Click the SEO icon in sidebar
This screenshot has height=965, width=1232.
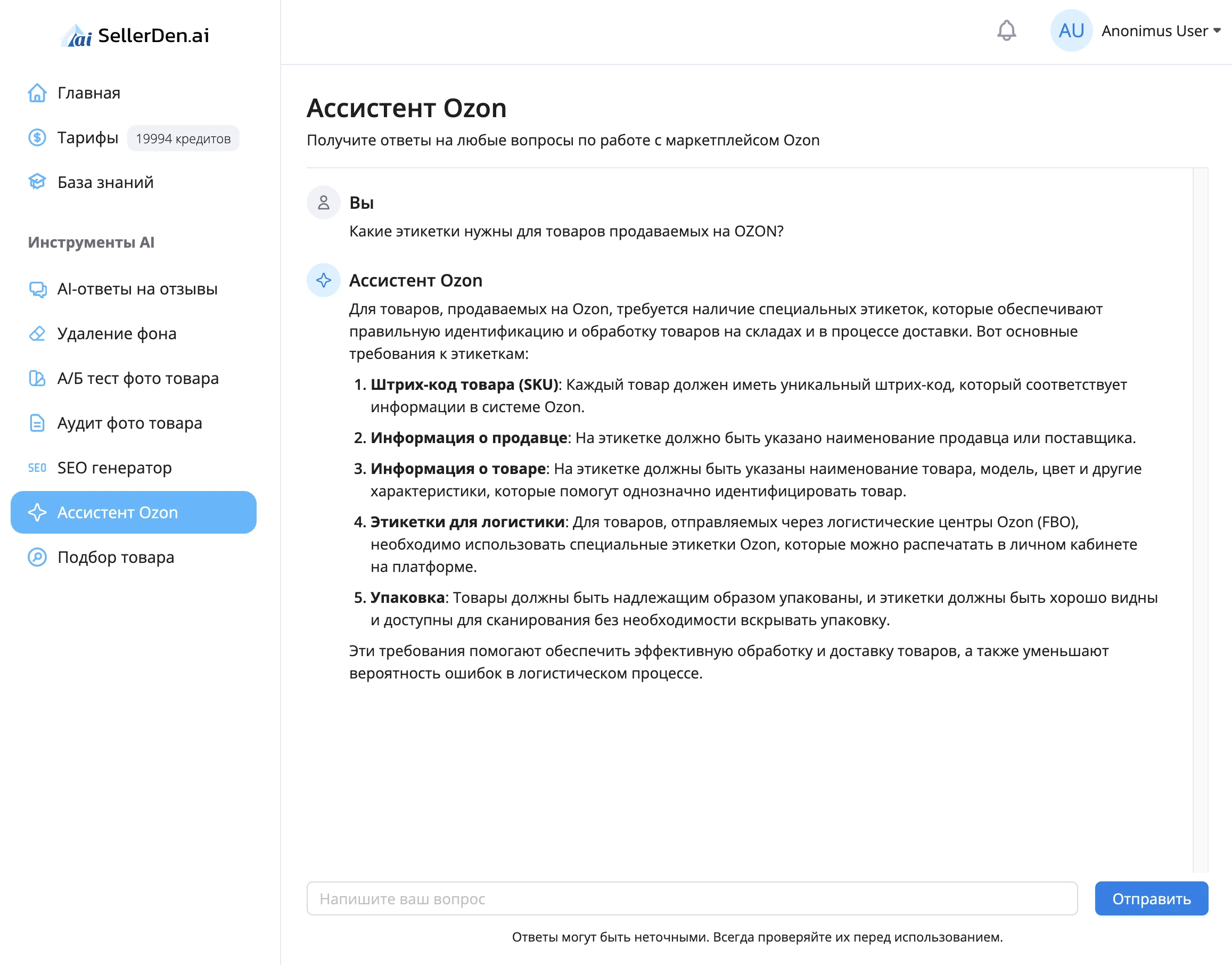pyautogui.click(x=37, y=468)
